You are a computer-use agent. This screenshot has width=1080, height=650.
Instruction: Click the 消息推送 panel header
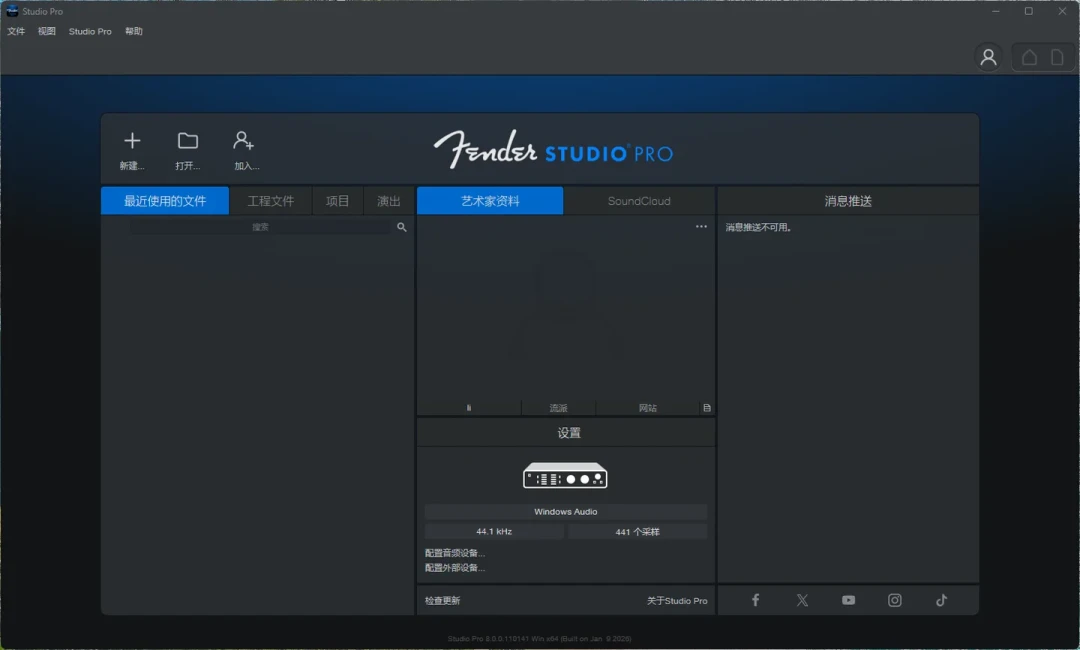pyautogui.click(x=848, y=200)
